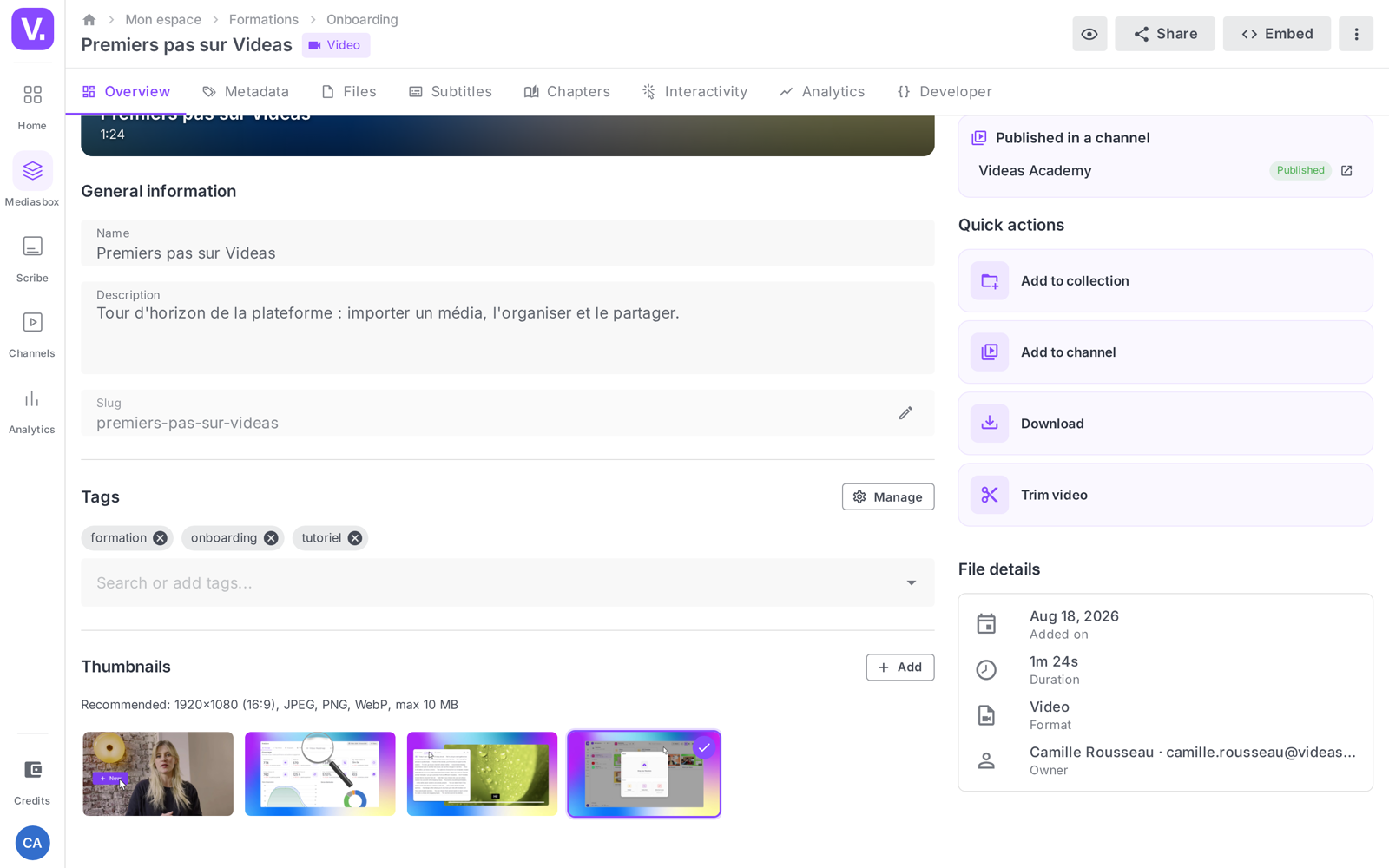
Task: Open Scribe in the sidebar
Action: coord(32,258)
